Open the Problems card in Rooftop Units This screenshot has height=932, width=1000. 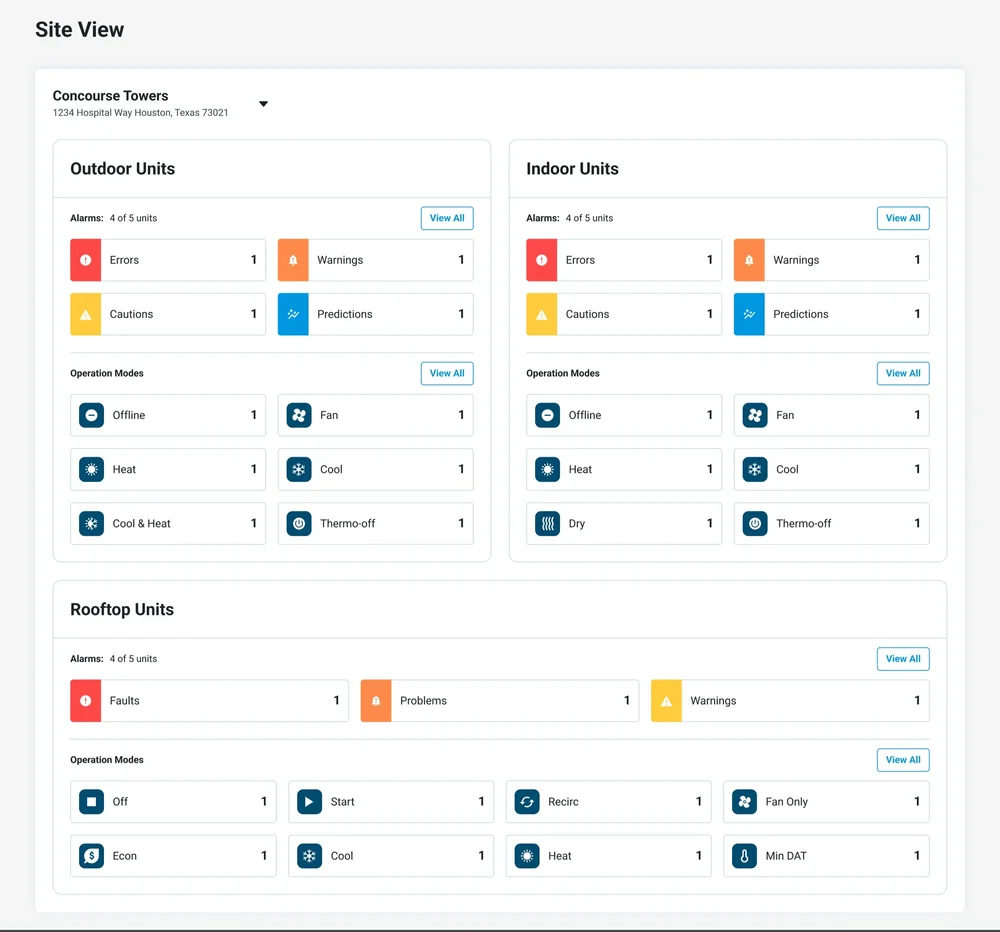pos(499,701)
